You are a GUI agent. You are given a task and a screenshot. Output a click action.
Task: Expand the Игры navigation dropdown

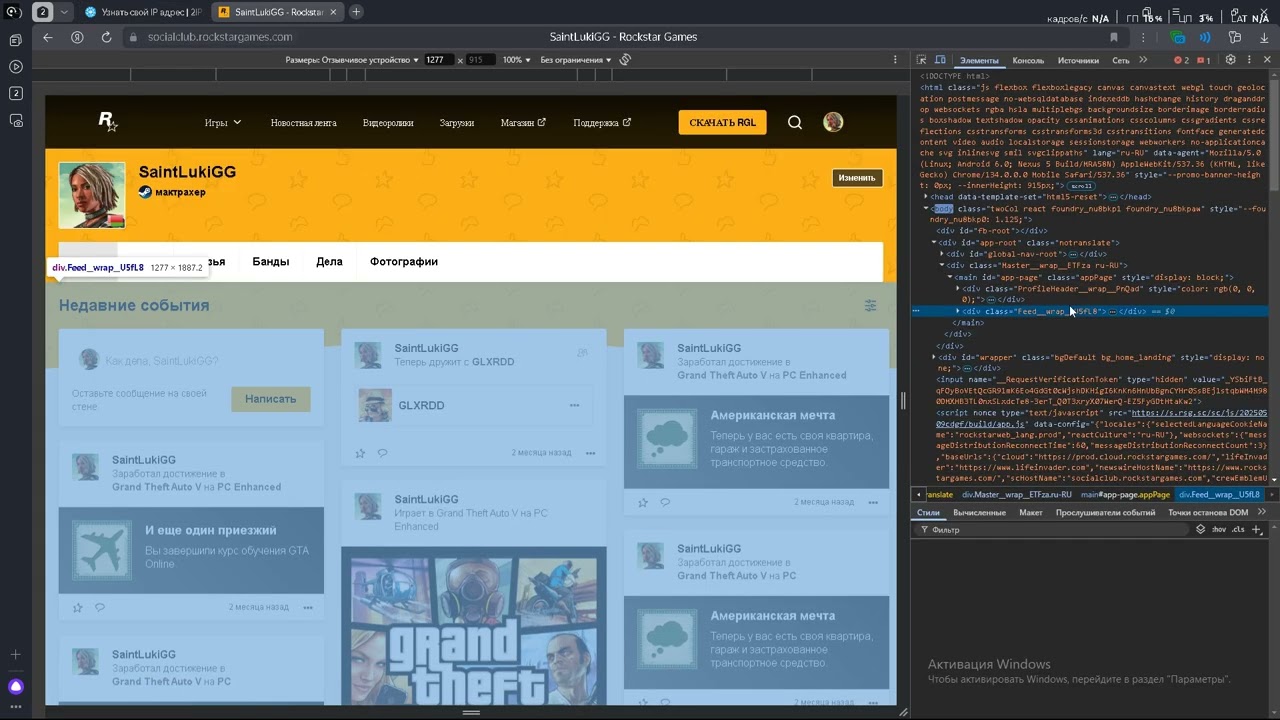click(223, 123)
